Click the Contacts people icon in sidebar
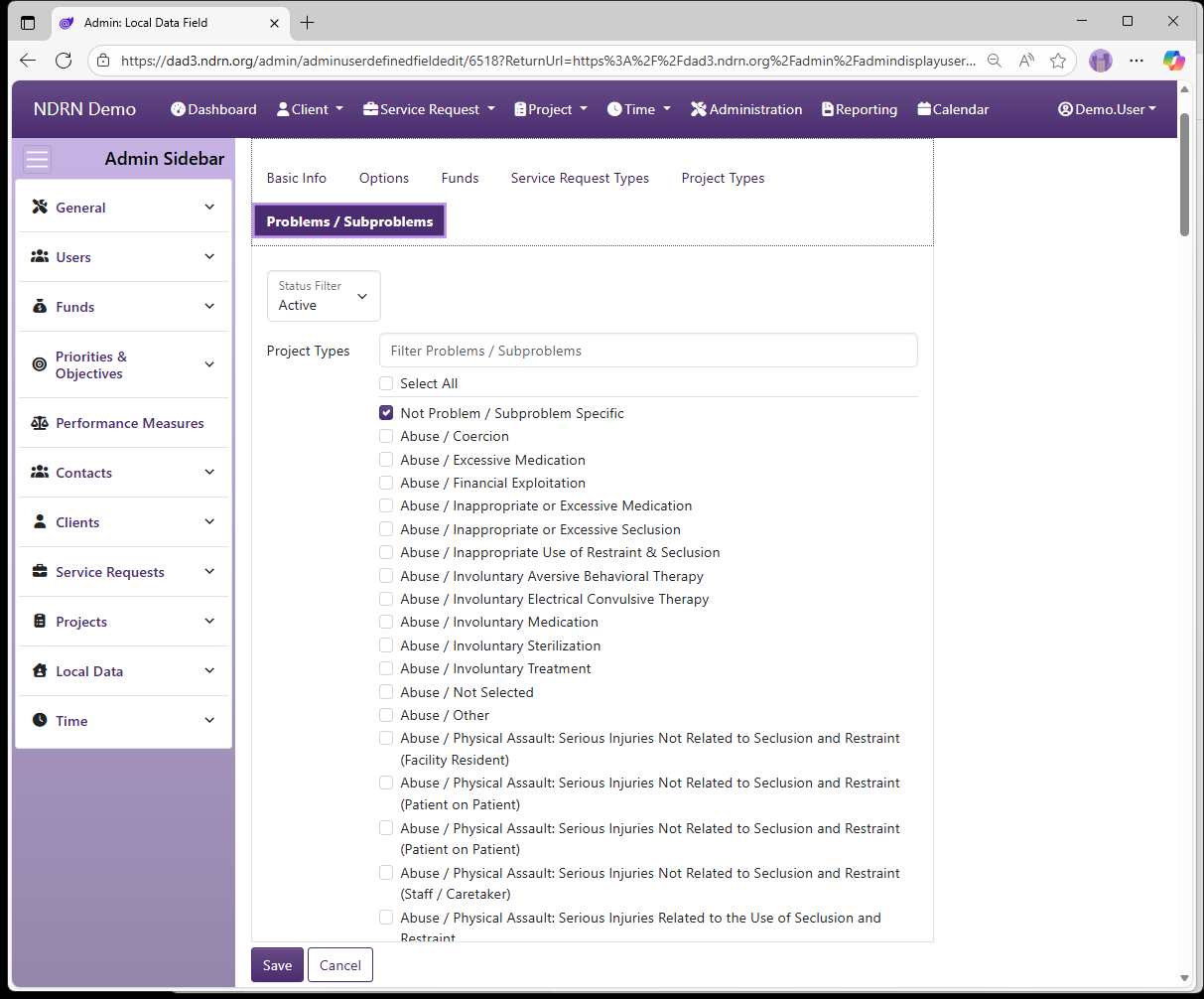 [40, 472]
